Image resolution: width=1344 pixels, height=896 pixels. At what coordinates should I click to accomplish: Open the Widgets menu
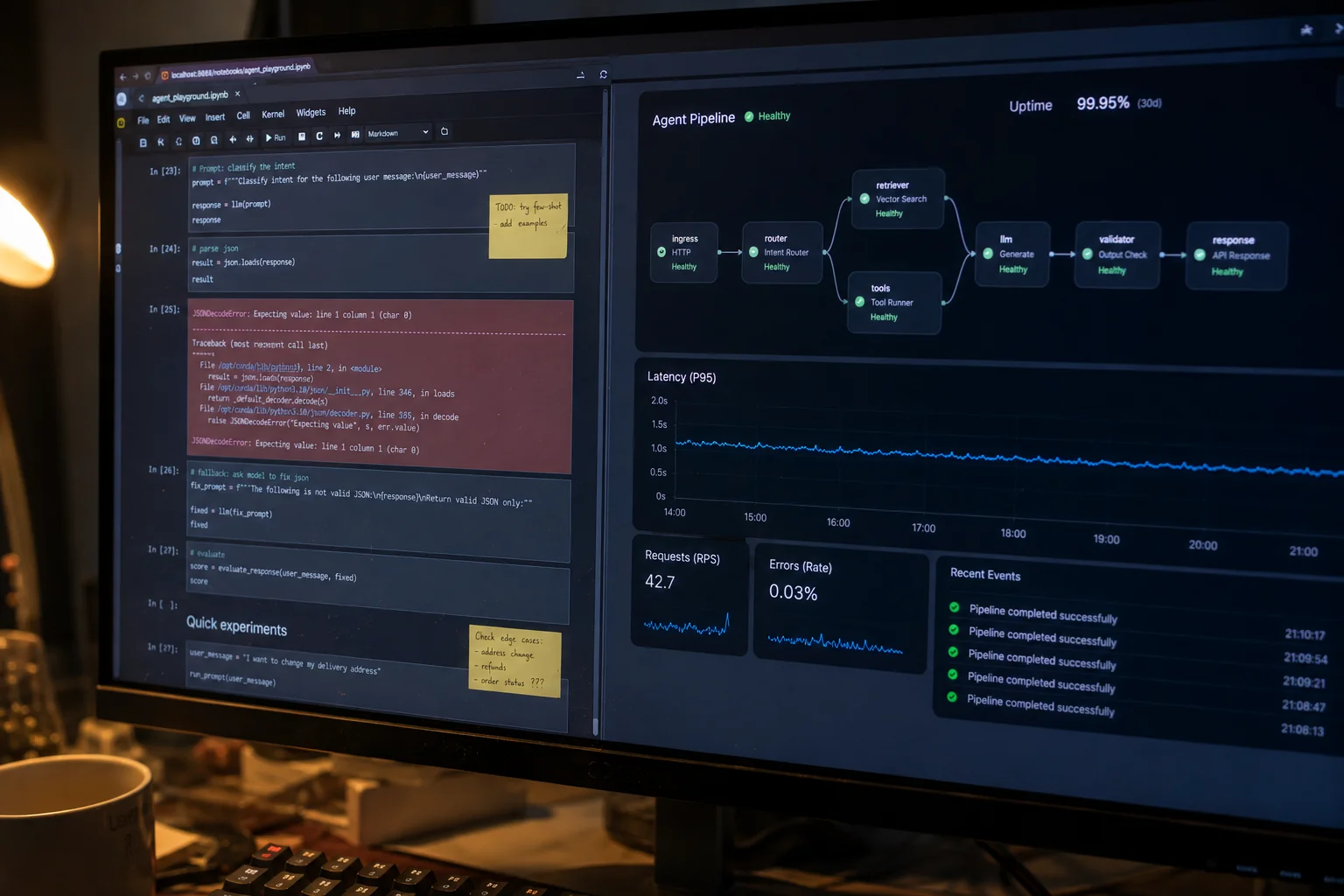click(x=311, y=112)
